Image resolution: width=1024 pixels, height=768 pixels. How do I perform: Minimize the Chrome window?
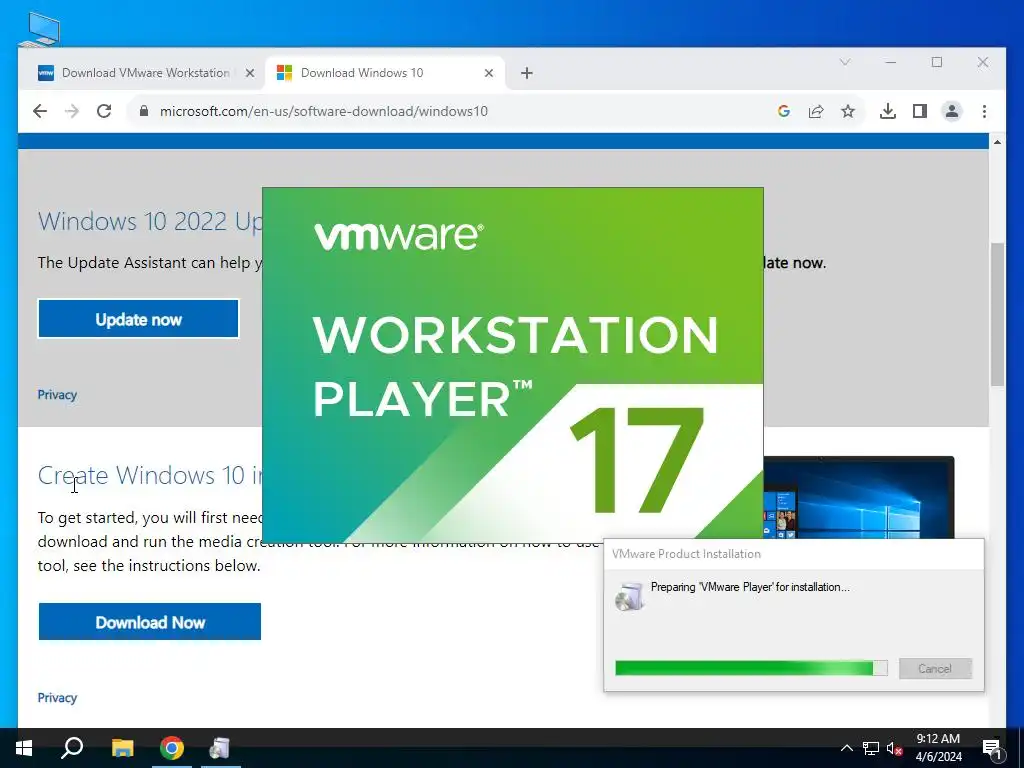(891, 62)
